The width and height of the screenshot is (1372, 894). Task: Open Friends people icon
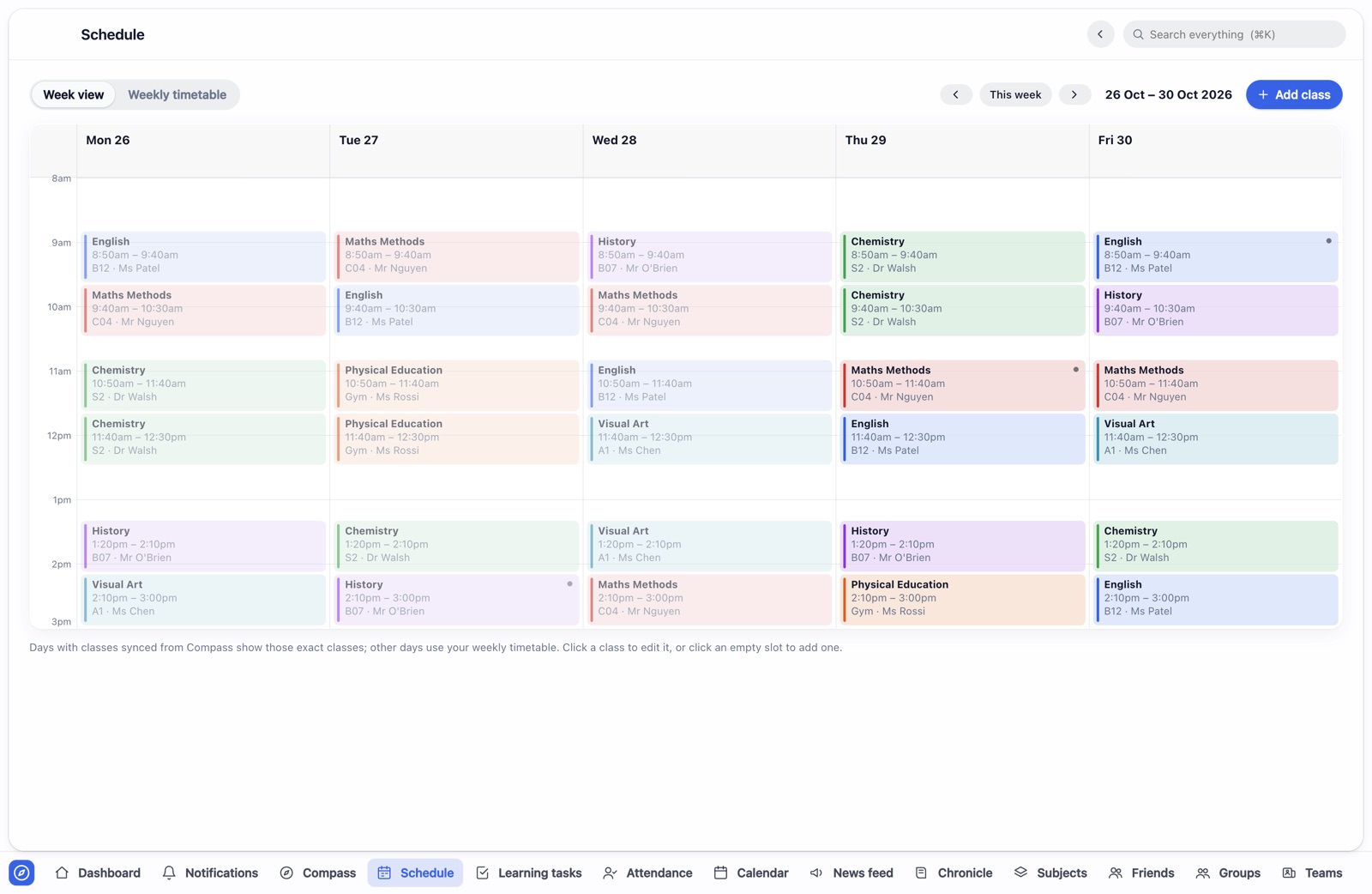1116,873
